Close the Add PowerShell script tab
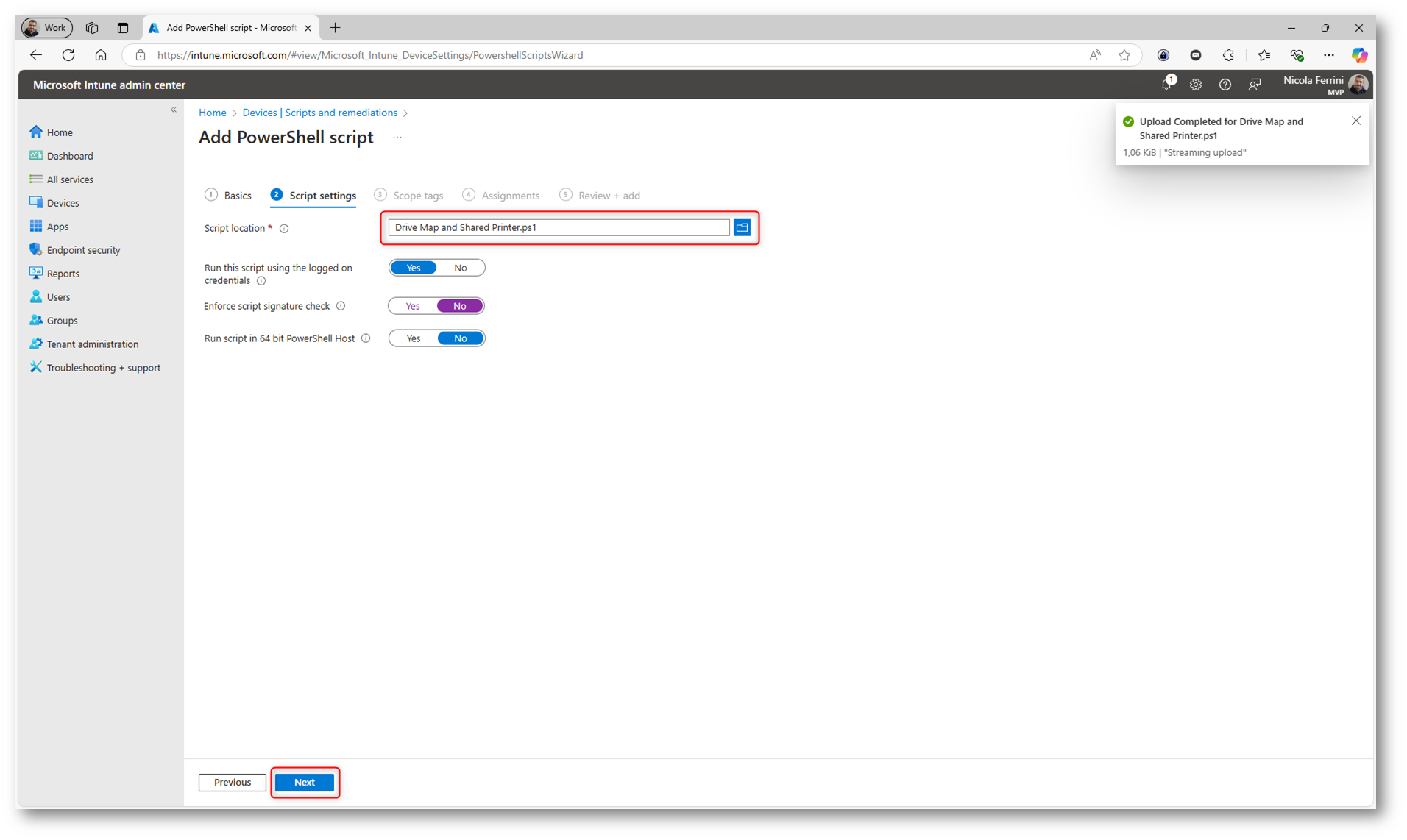The height and width of the screenshot is (840, 1407). click(x=308, y=28)
